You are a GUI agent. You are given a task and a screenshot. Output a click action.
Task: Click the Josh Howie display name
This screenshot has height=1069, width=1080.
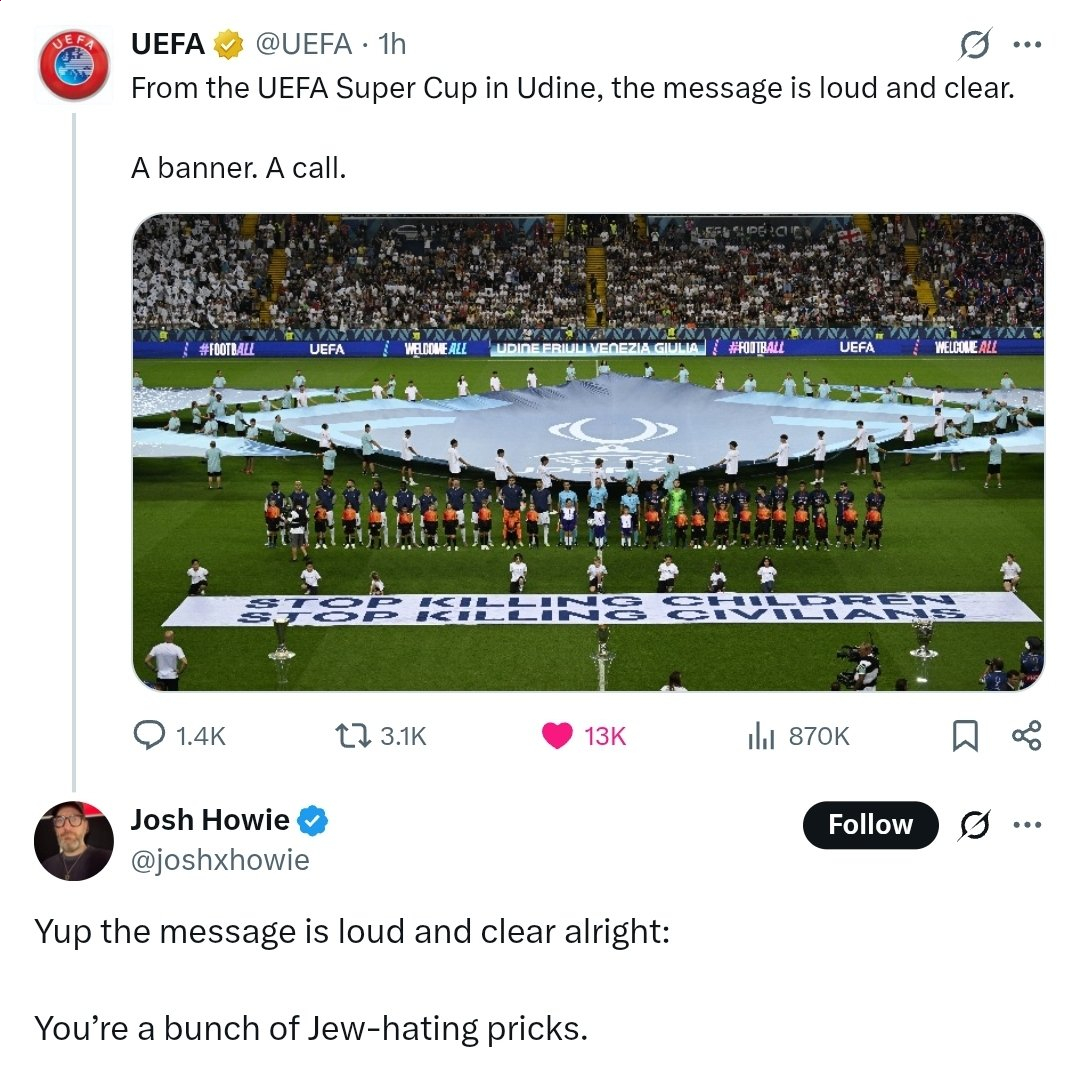pyautogui.click(x=210, y=820)
